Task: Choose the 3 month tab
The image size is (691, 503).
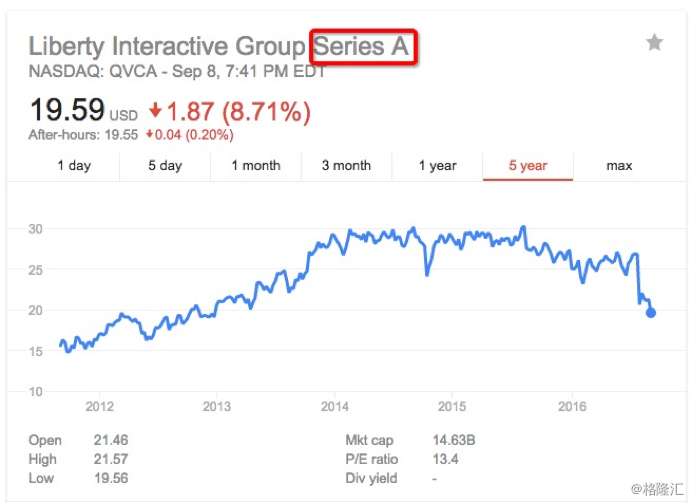Action: pyautogui.click(x=346, y=166)
